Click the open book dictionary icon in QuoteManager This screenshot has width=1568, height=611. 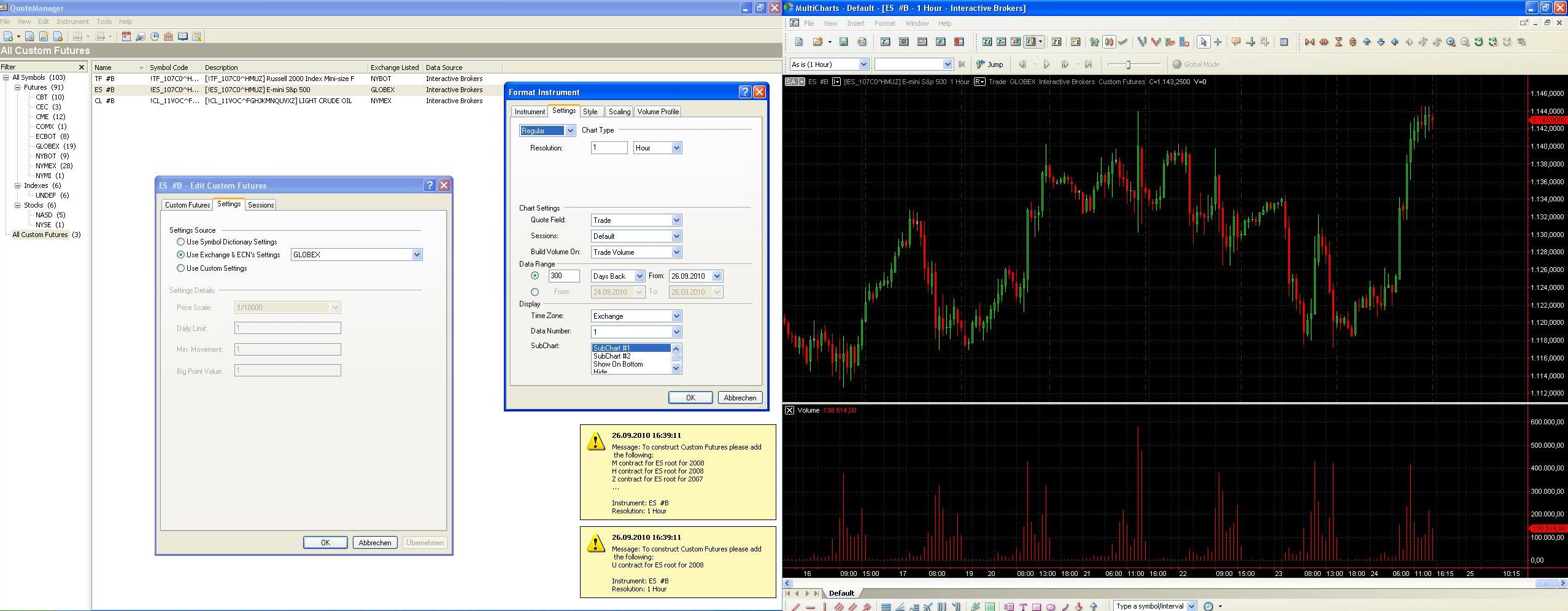tap(183, 37)
